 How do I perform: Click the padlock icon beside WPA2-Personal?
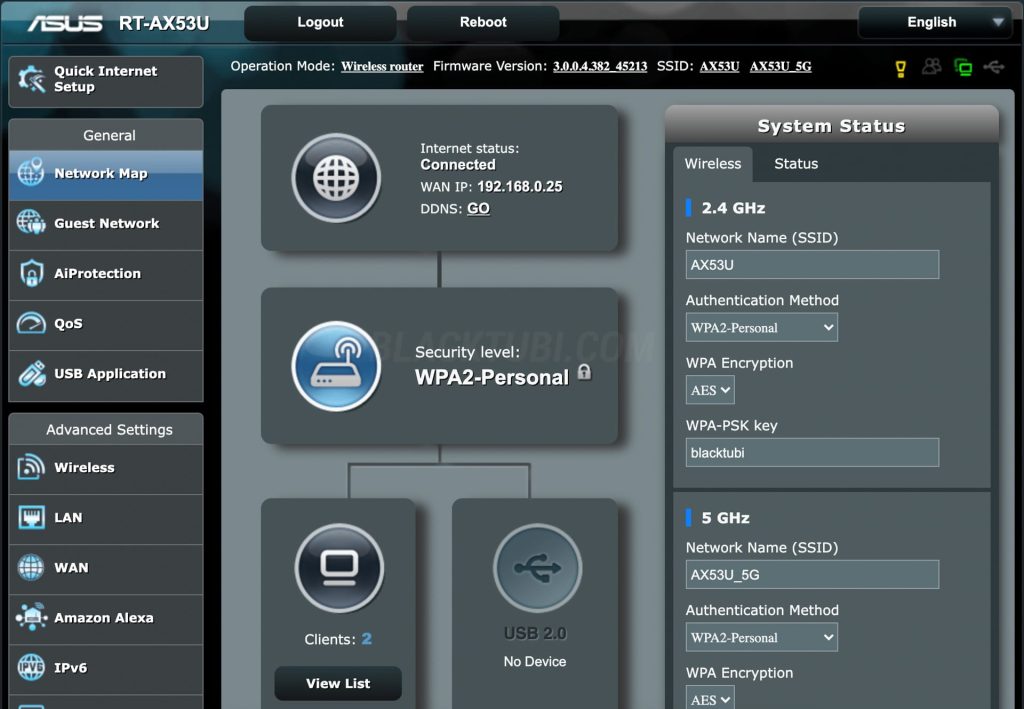coord(584,372)
